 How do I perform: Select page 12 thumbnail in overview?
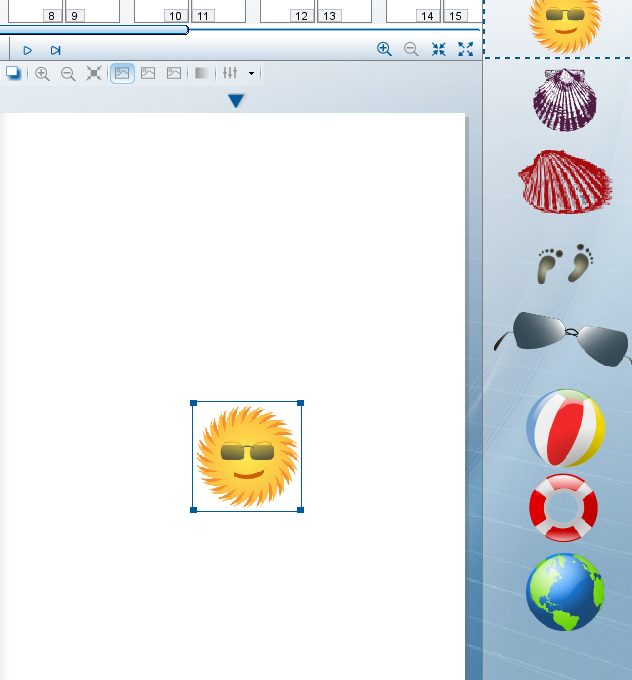[287, 11]
